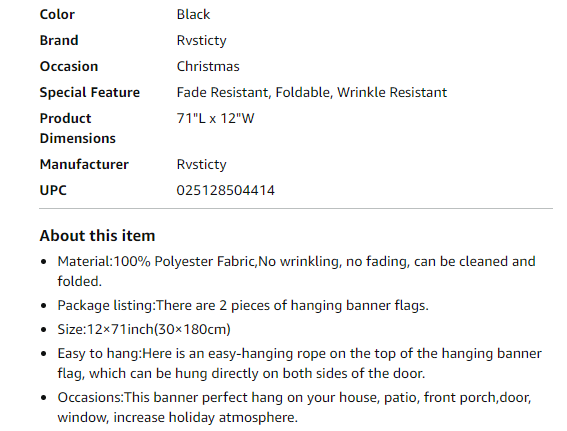This screenshot has width=567, height=431.
Task: Click the Rvsticty brand value
Action: click(x=201, y=40)
